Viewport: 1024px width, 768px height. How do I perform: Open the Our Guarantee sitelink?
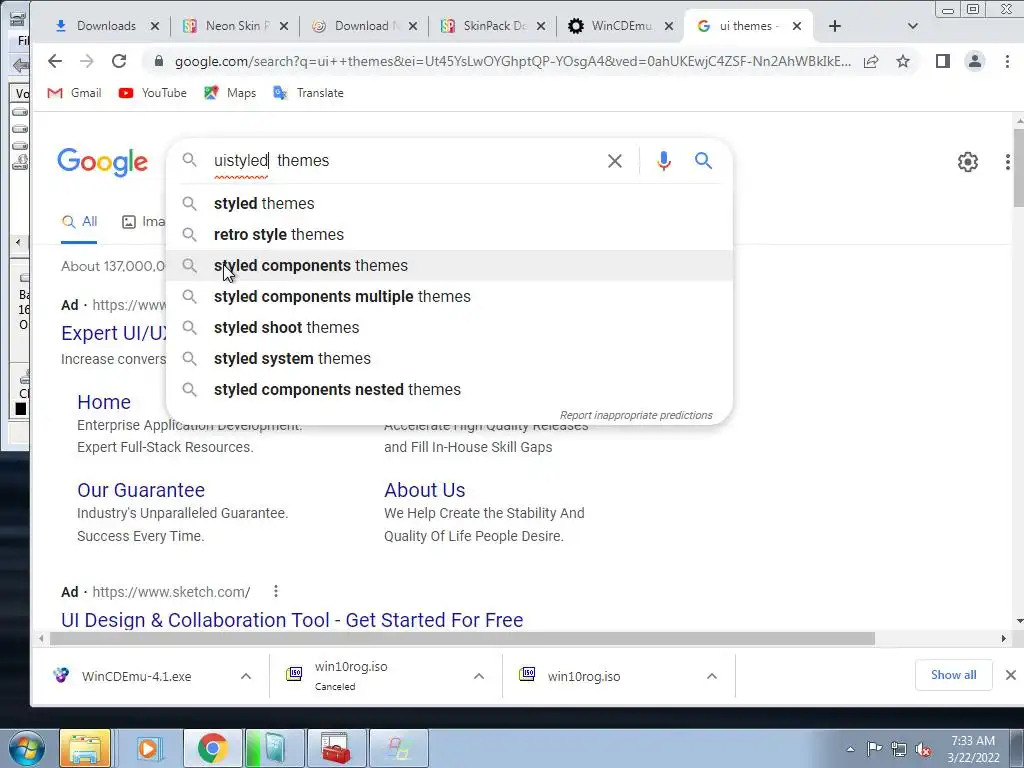click(x=141, y=490)
